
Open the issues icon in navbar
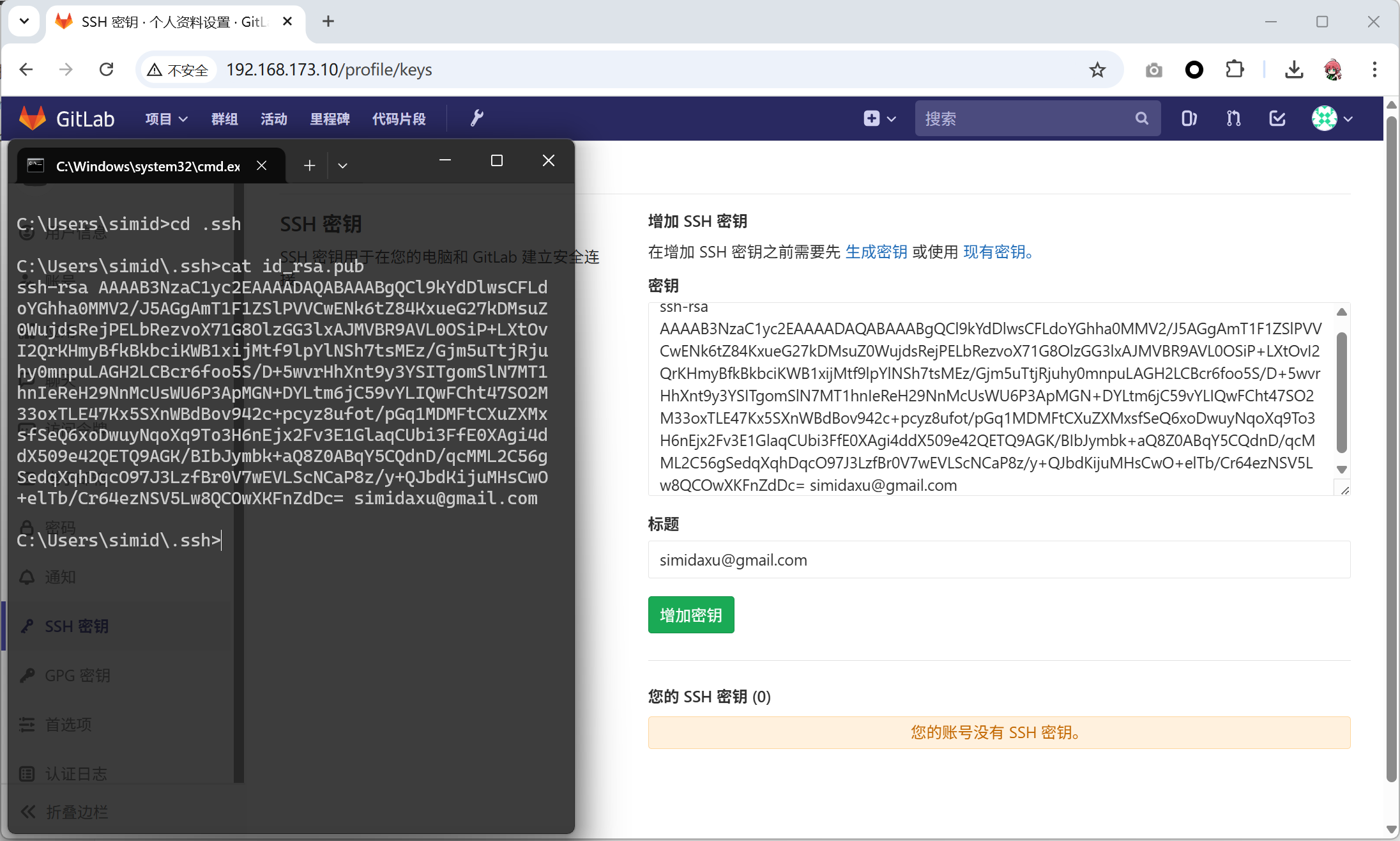(1189, 118)
